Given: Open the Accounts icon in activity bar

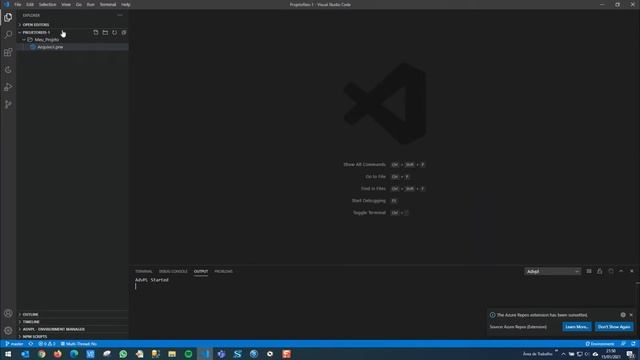Looking at the screenshot, I should 8,313.
